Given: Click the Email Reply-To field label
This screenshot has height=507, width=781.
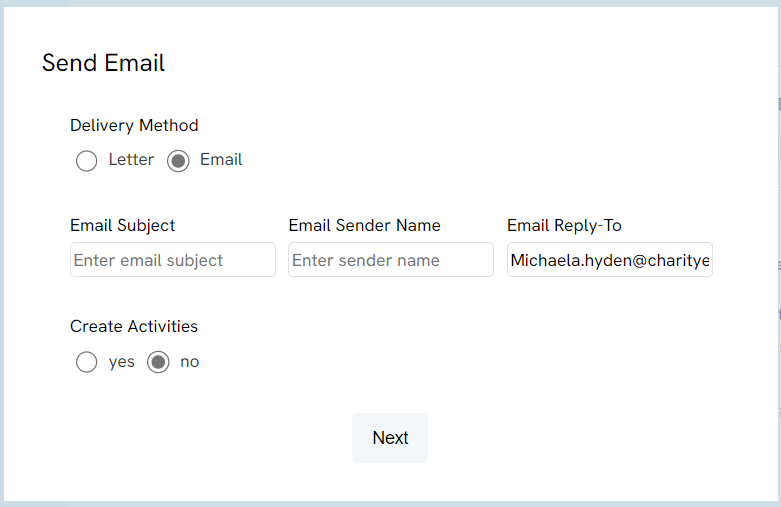Looking at the screenshot, I should 564,226.
